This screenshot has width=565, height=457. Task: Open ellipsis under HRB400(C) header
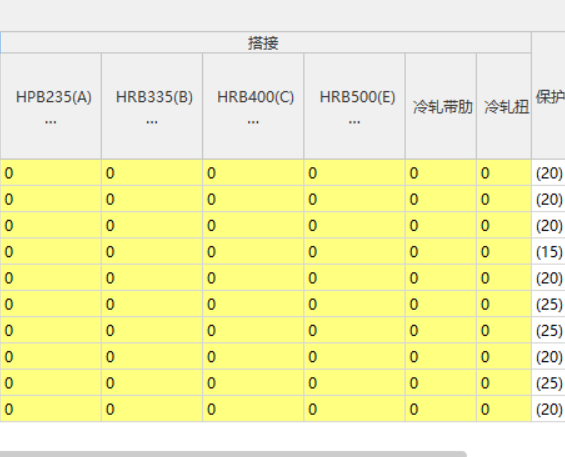[253, 122]
